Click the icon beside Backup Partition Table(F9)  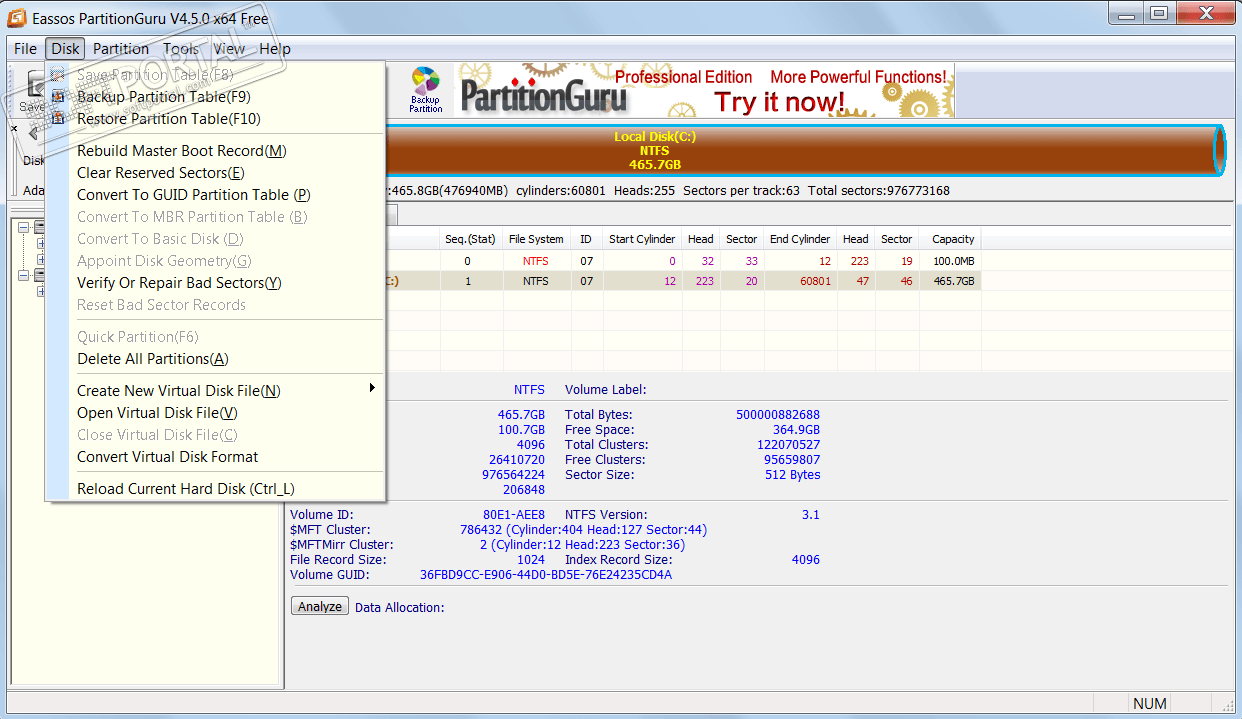click(58, 97)
